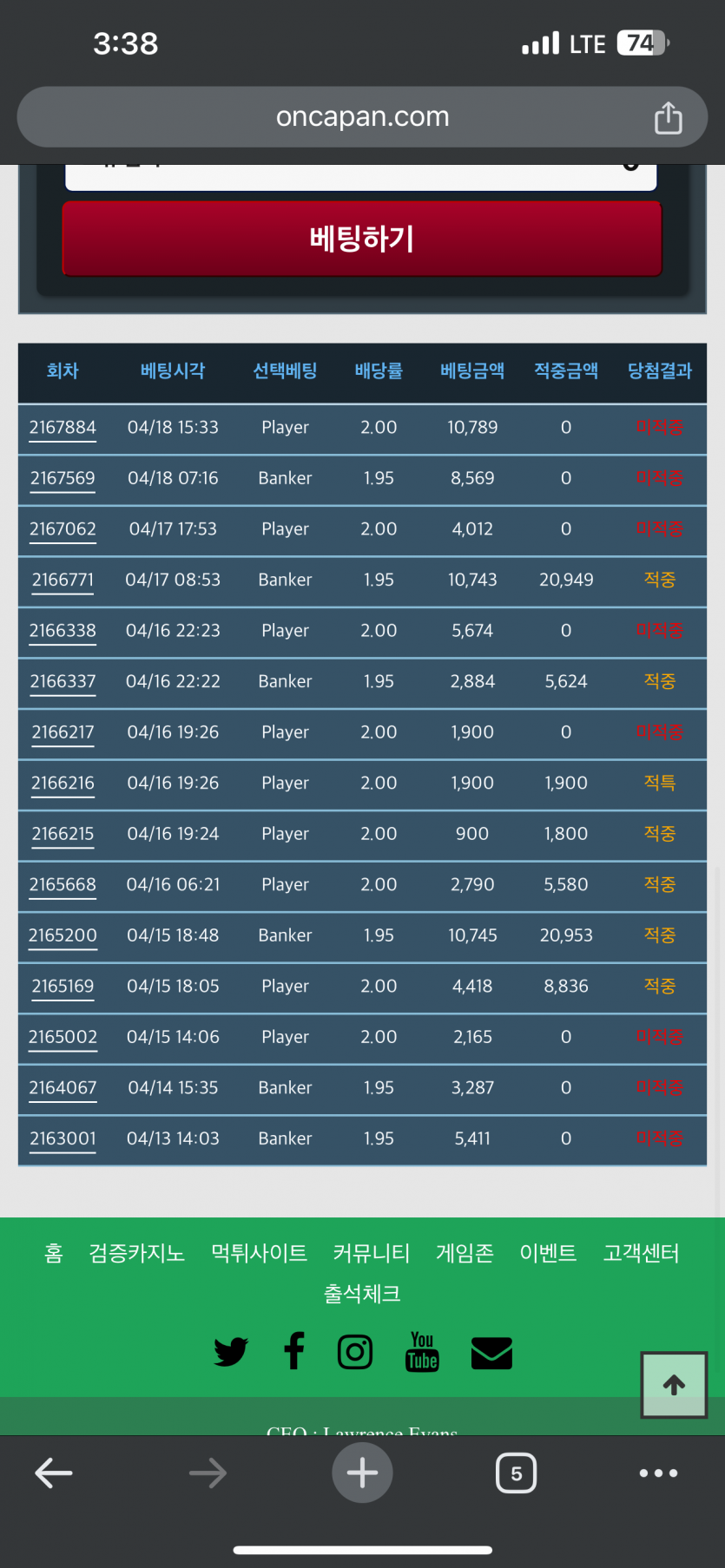Open the 출석체크 footer link

362,1294
